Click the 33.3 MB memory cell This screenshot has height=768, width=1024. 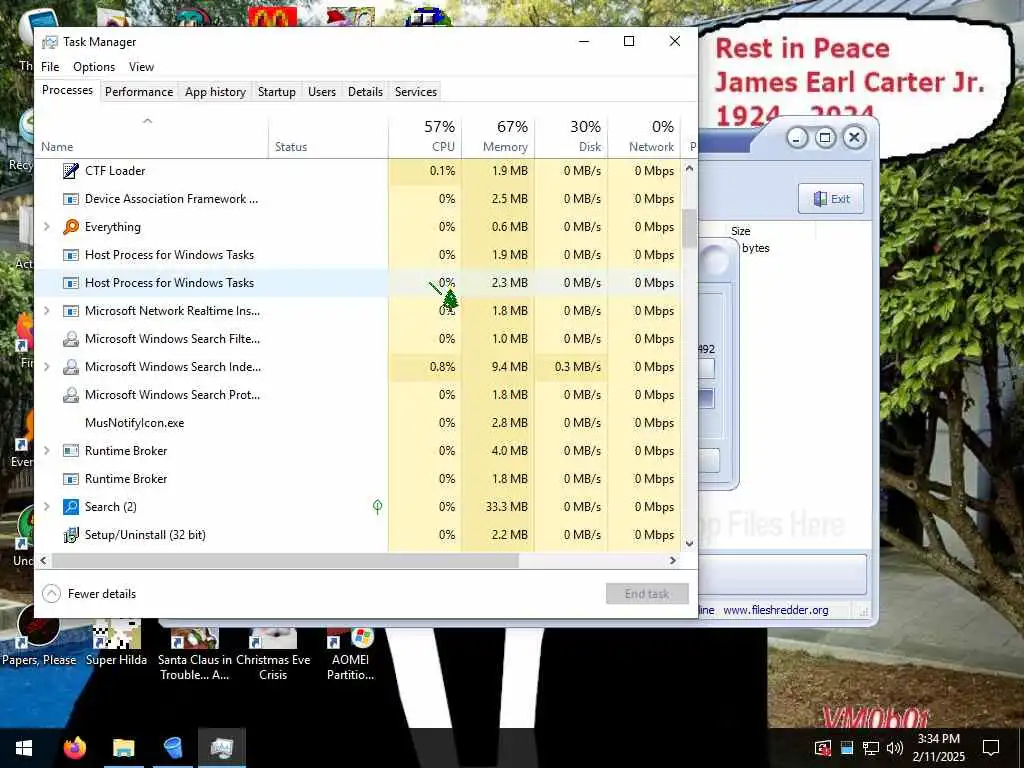498,507
